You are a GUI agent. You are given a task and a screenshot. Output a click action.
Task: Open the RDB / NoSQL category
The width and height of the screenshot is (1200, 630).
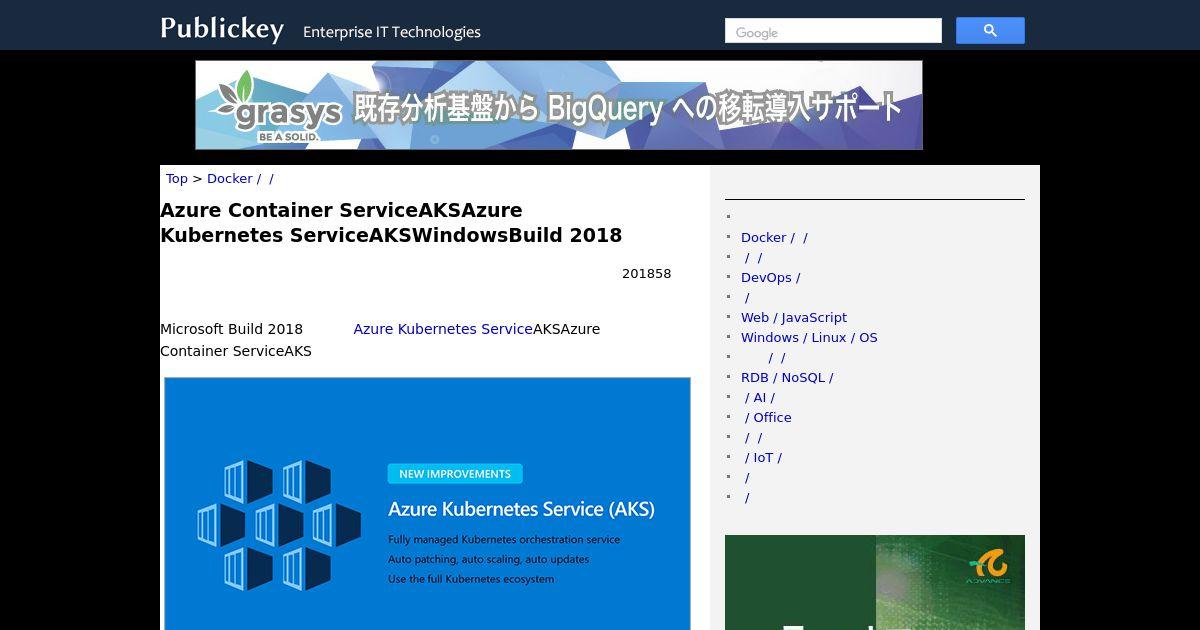[x=787, y=378]
